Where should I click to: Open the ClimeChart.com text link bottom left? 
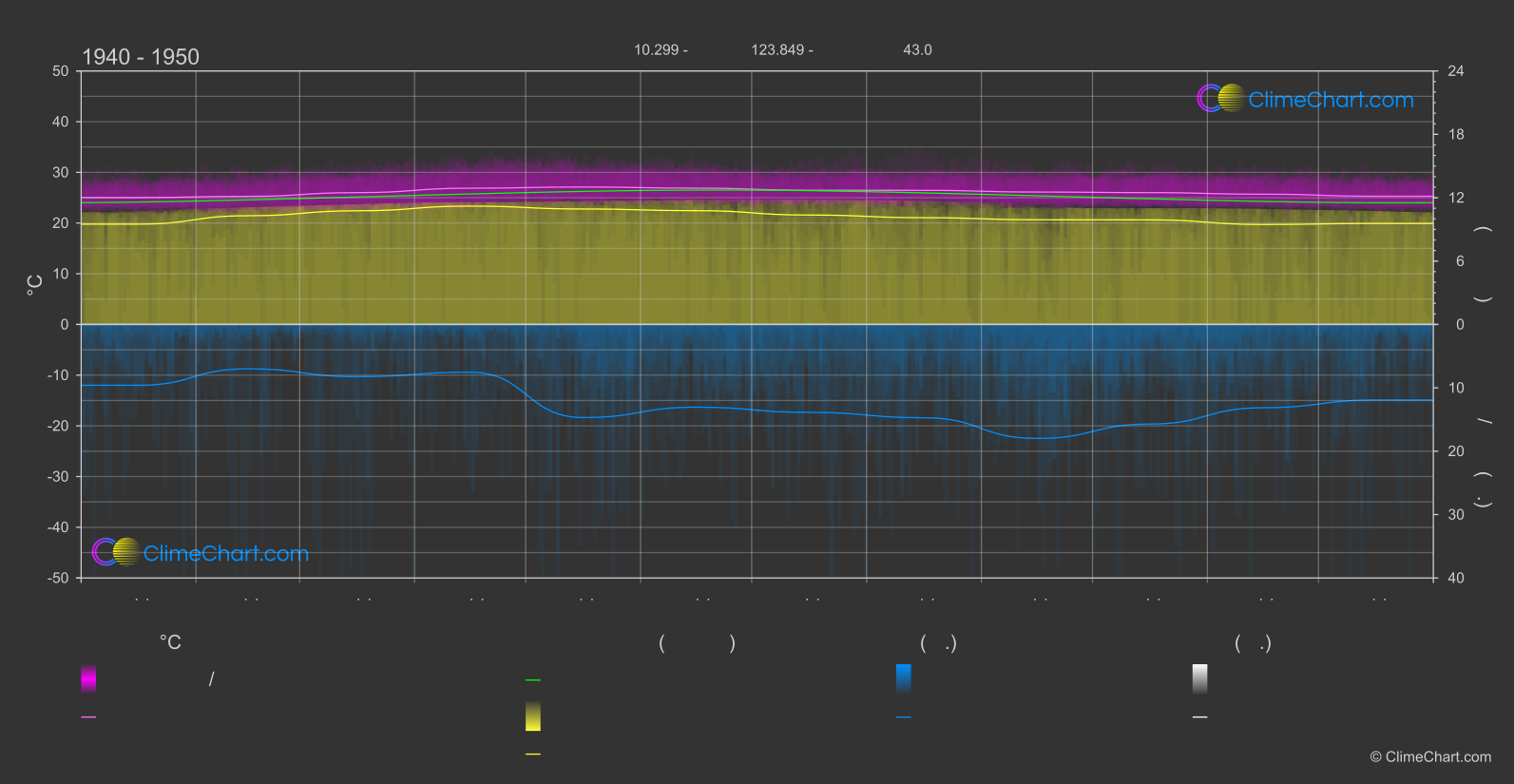(226, 554)
